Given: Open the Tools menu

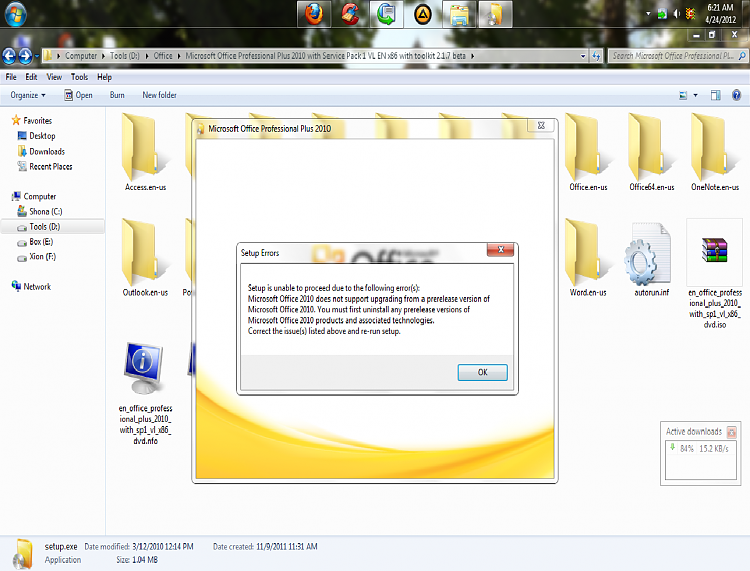Looking at the screenshot, I should pyautogui.click(x=79, y=77).
